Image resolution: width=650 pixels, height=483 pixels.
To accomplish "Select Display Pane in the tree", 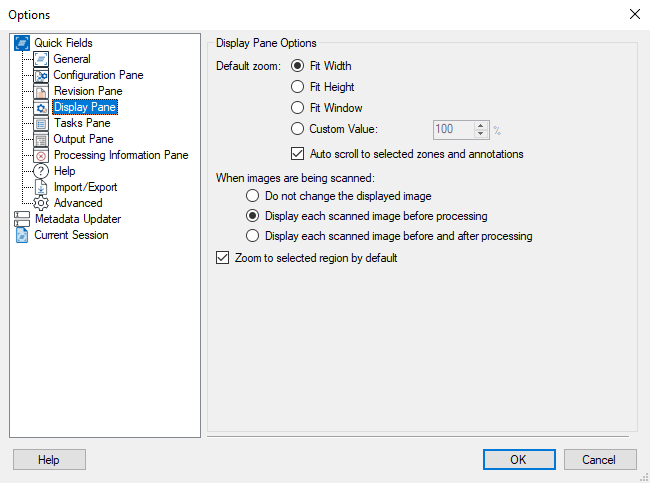I will pos(85,107).
